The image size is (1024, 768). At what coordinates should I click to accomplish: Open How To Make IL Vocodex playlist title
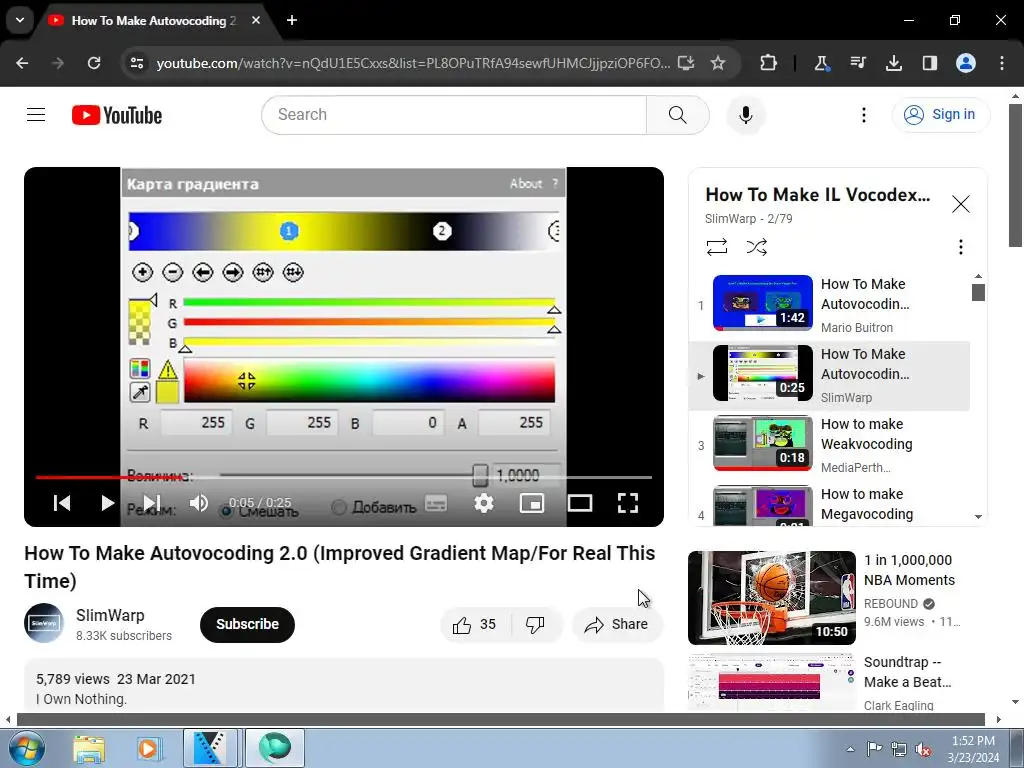click(818, 195)
